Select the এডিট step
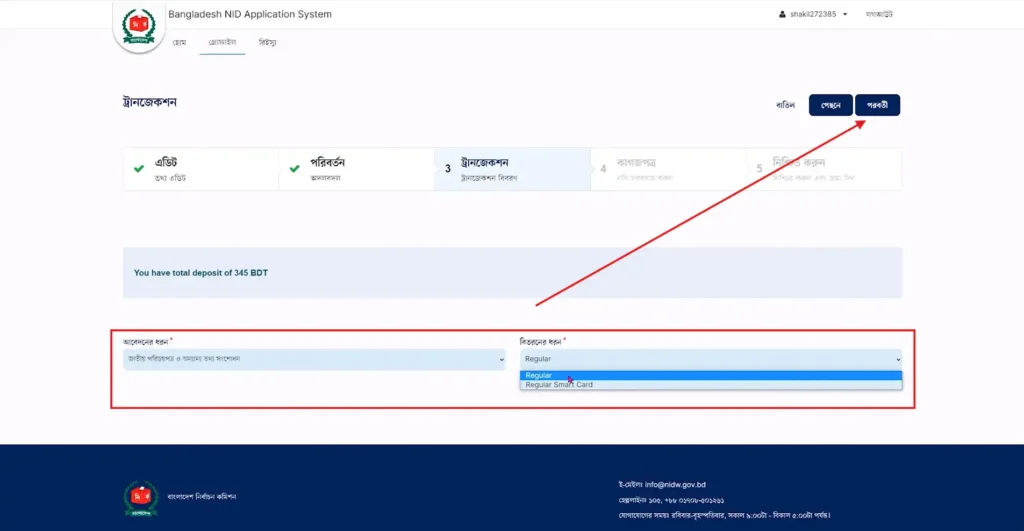 [201, 169]
